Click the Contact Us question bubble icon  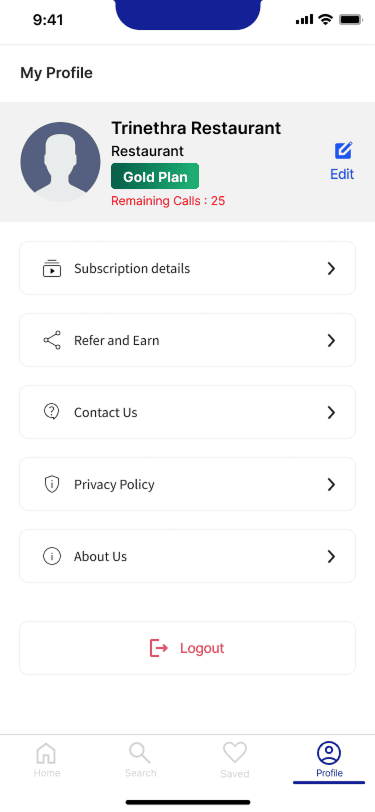[52, 412]
